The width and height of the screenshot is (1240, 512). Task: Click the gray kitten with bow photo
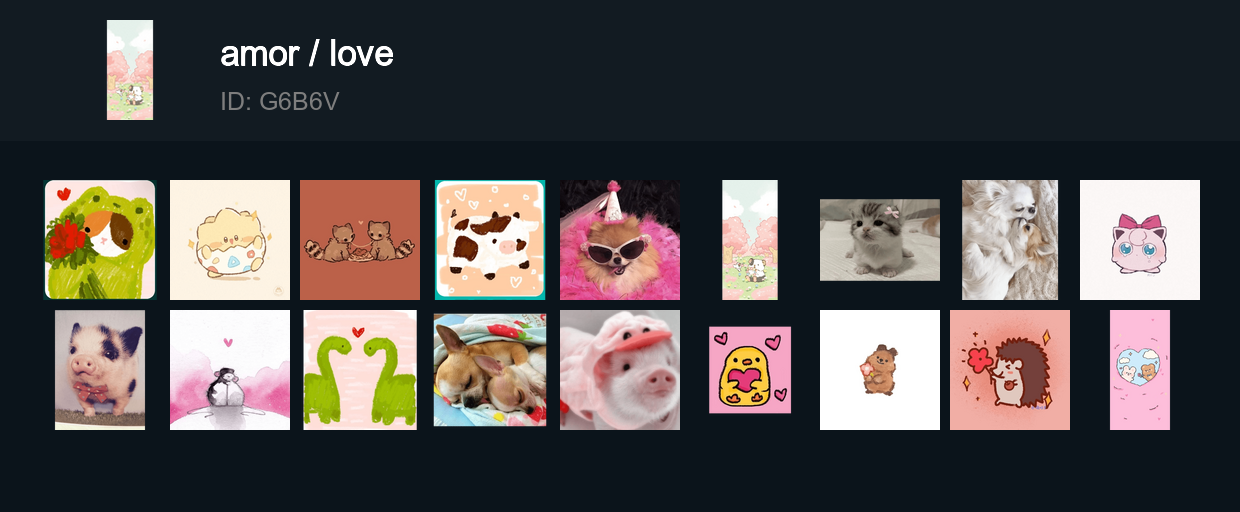click(880, 240)
